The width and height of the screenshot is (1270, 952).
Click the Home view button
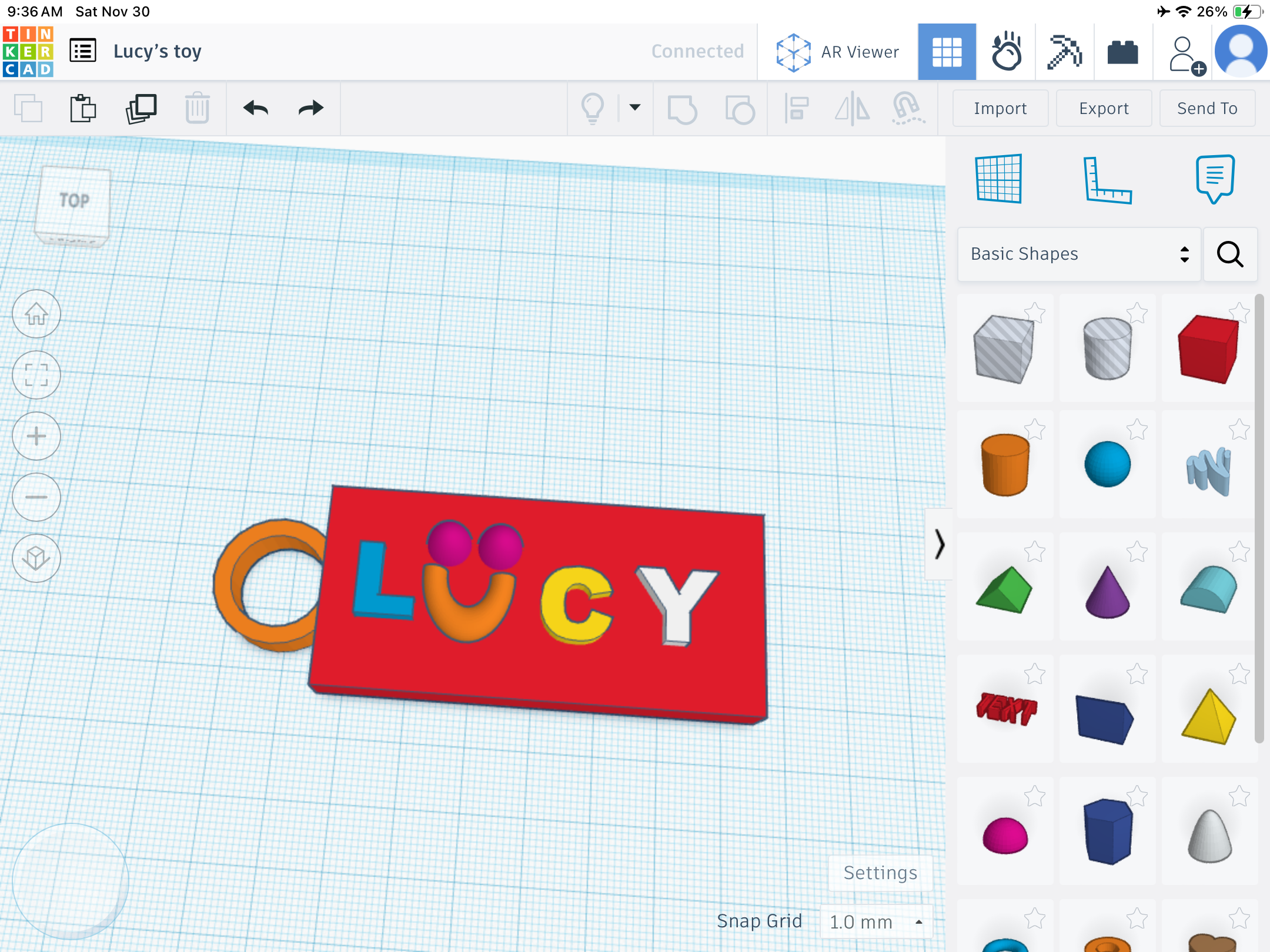(x=36, y=314)
